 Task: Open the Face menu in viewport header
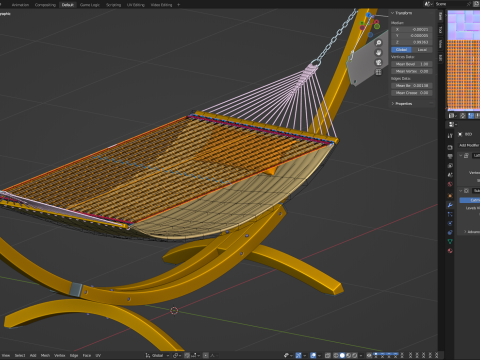coord(87,355)
